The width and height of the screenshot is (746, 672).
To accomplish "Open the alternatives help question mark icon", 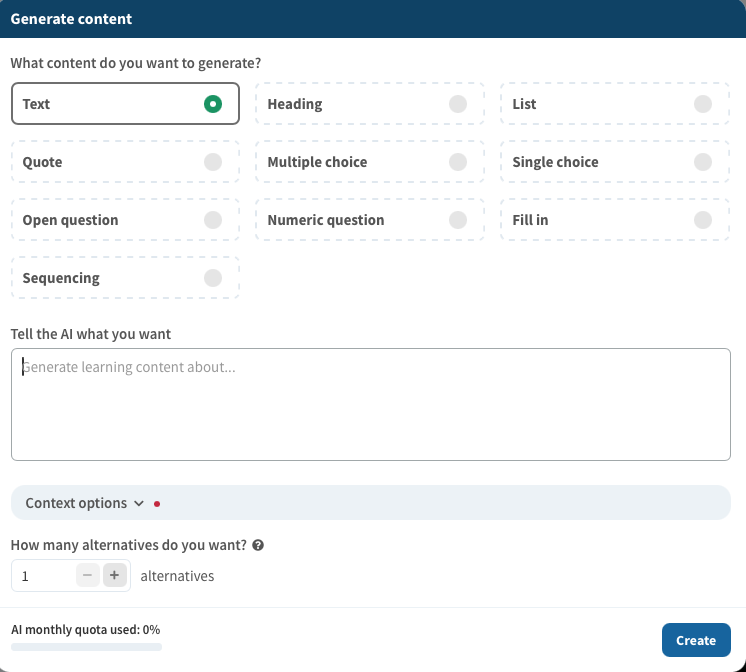I will (258, 546).
